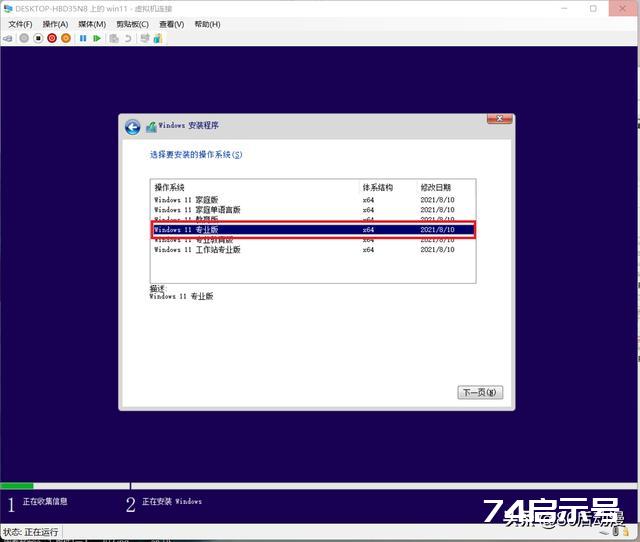Image resolution: width=640 pixels, height=542 pixels.
Task: Click the 状态: 正在运行 status text
Action: (31, 532)
